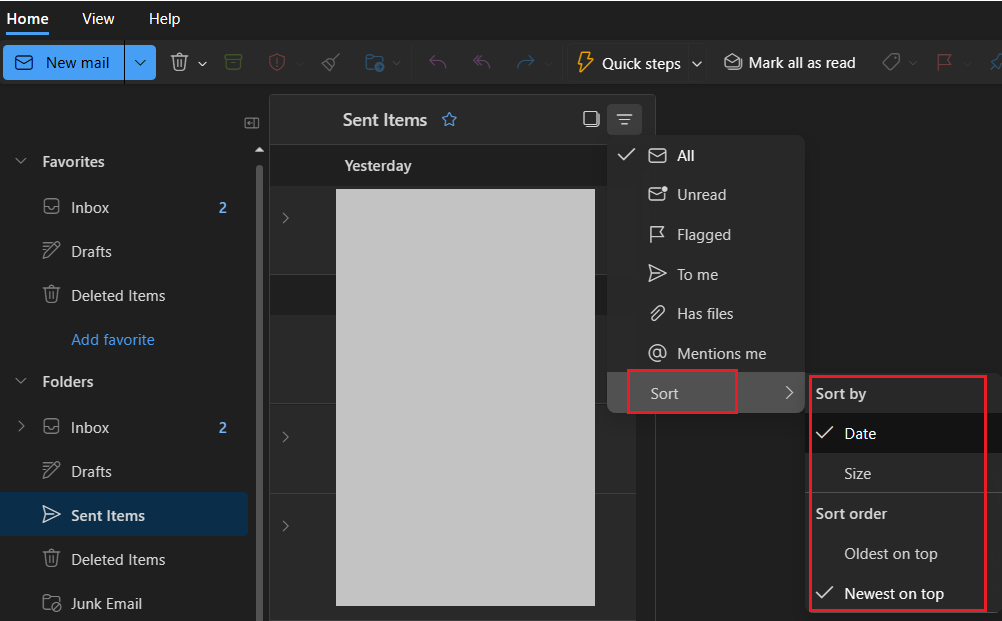This screenshot has width=1002, height=621.
Task: Toggle the Sent Items favorite star
Action: (x=449, y=119)
